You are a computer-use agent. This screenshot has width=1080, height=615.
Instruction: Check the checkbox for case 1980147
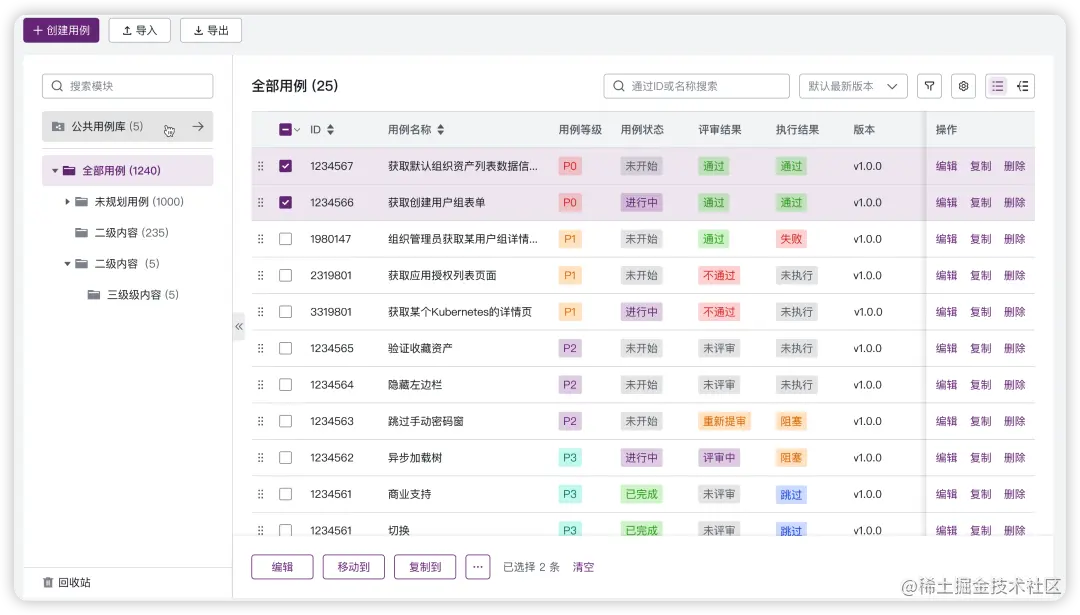286,238
